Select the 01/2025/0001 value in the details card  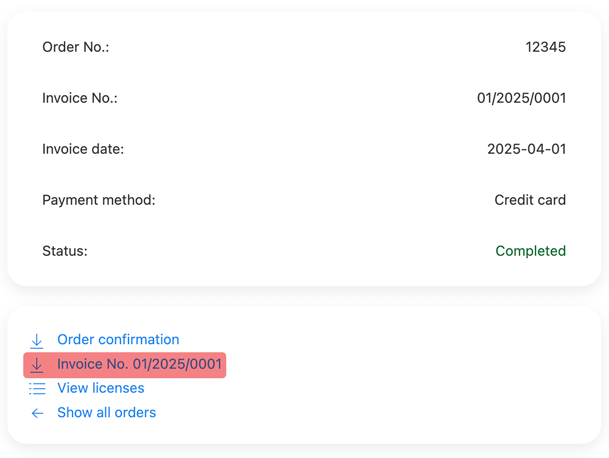click(521, 98)
